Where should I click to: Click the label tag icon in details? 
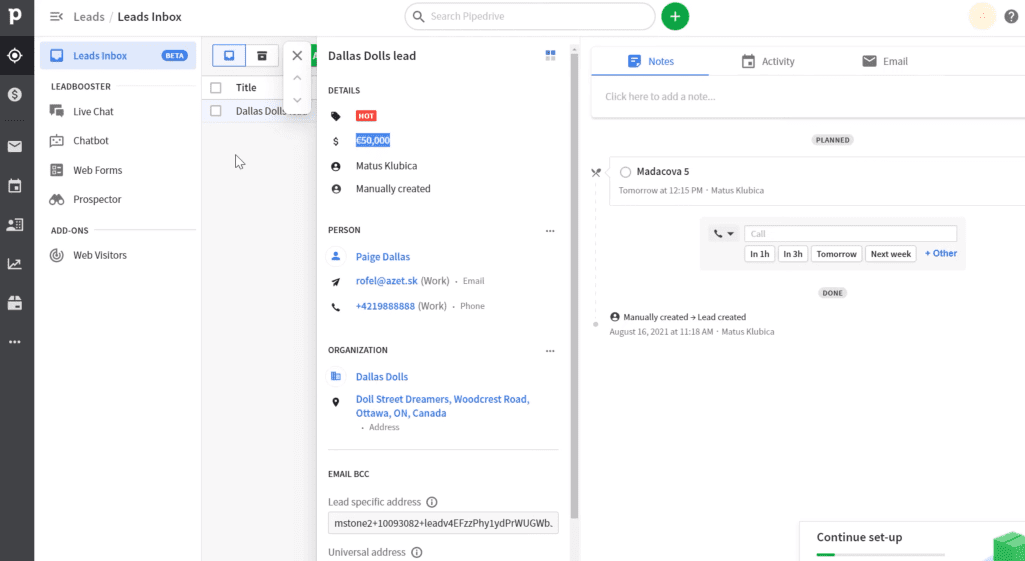(x=335, y=116)
